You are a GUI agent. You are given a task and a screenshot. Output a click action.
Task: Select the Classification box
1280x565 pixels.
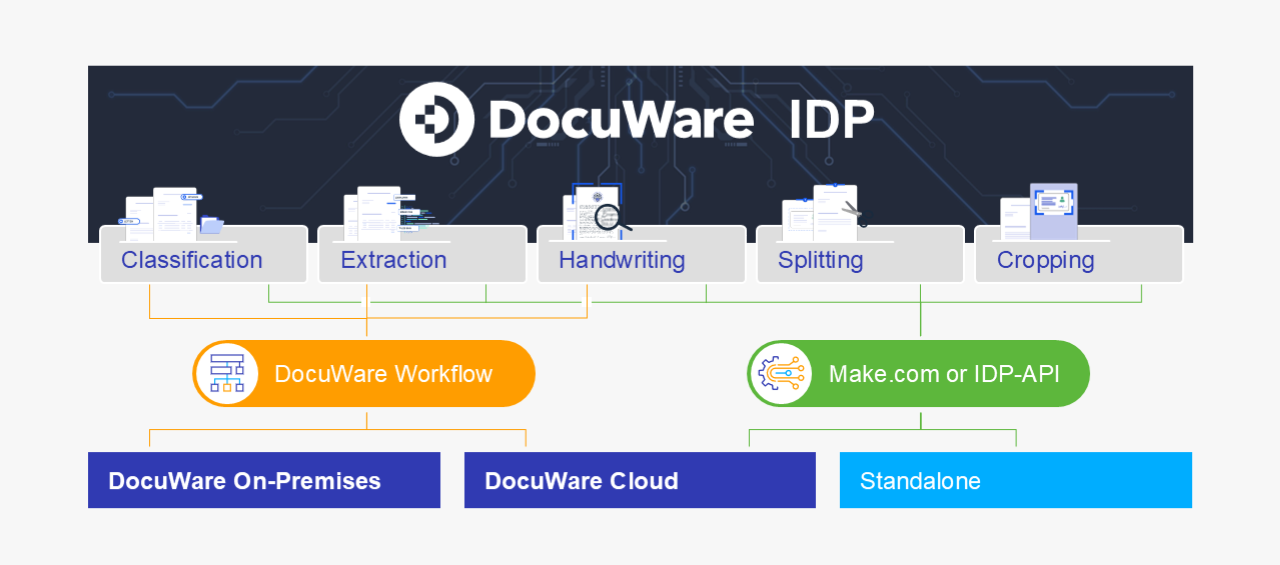point(203,254)
